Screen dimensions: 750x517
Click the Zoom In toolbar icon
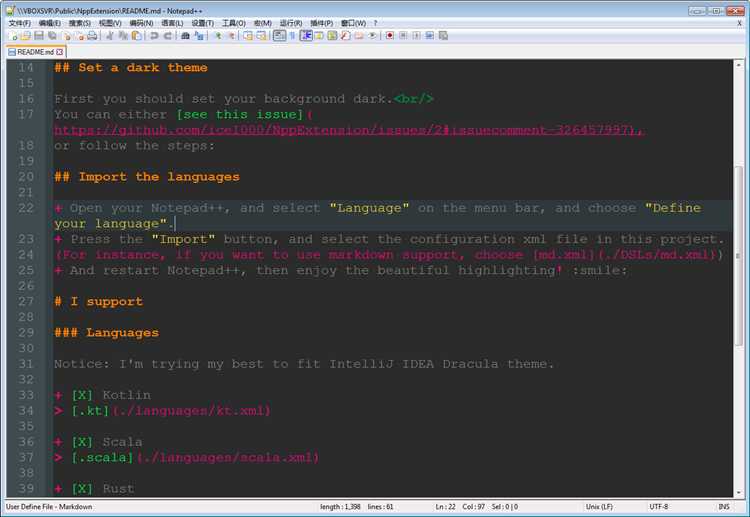click(x=217, y=35)
